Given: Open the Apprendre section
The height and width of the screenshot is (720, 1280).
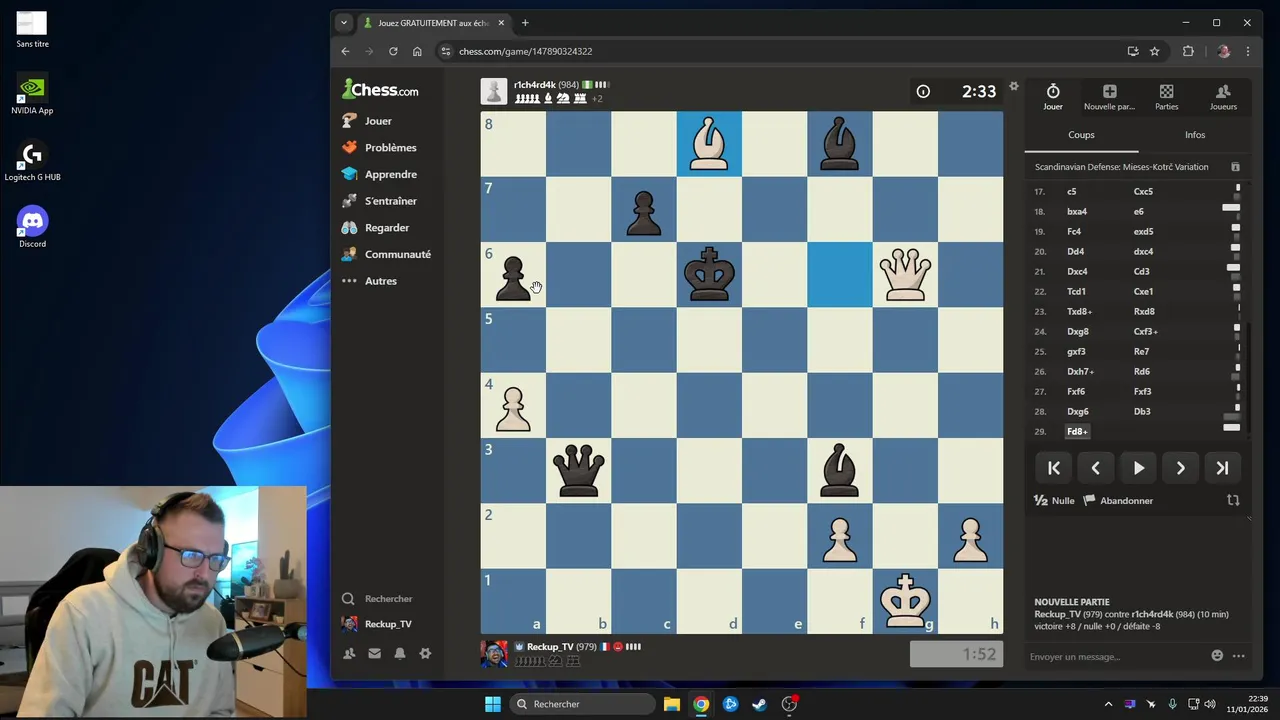Looking at the screenshot, I should (x=379, y=174).
